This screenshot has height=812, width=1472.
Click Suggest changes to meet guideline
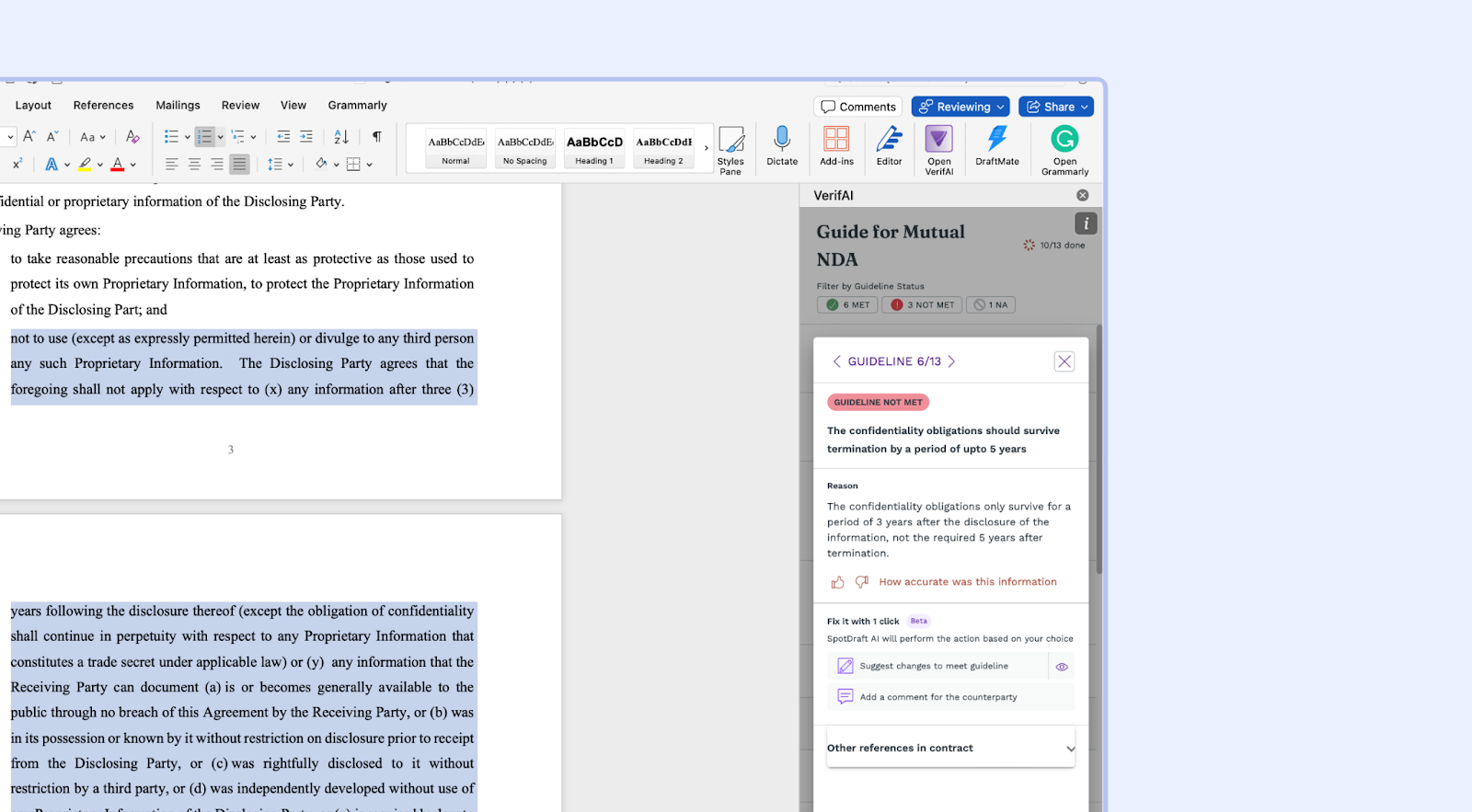[934, 666]
